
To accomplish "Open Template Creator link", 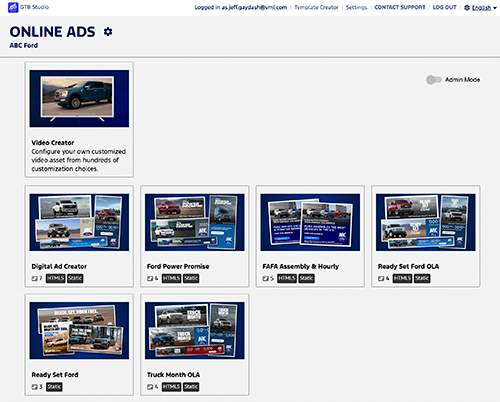I will (316, 7).
